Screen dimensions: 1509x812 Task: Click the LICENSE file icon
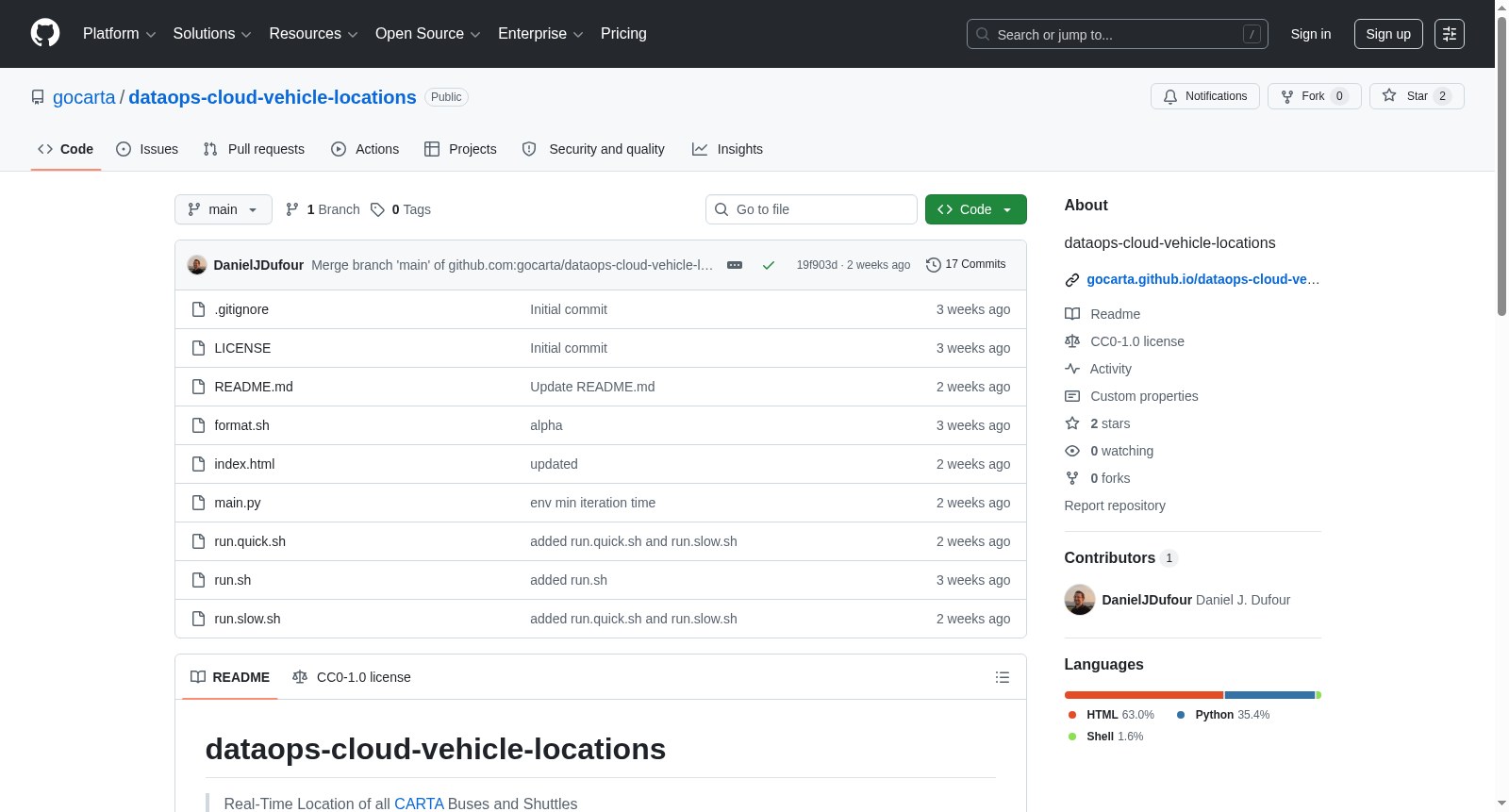[198, 348]
